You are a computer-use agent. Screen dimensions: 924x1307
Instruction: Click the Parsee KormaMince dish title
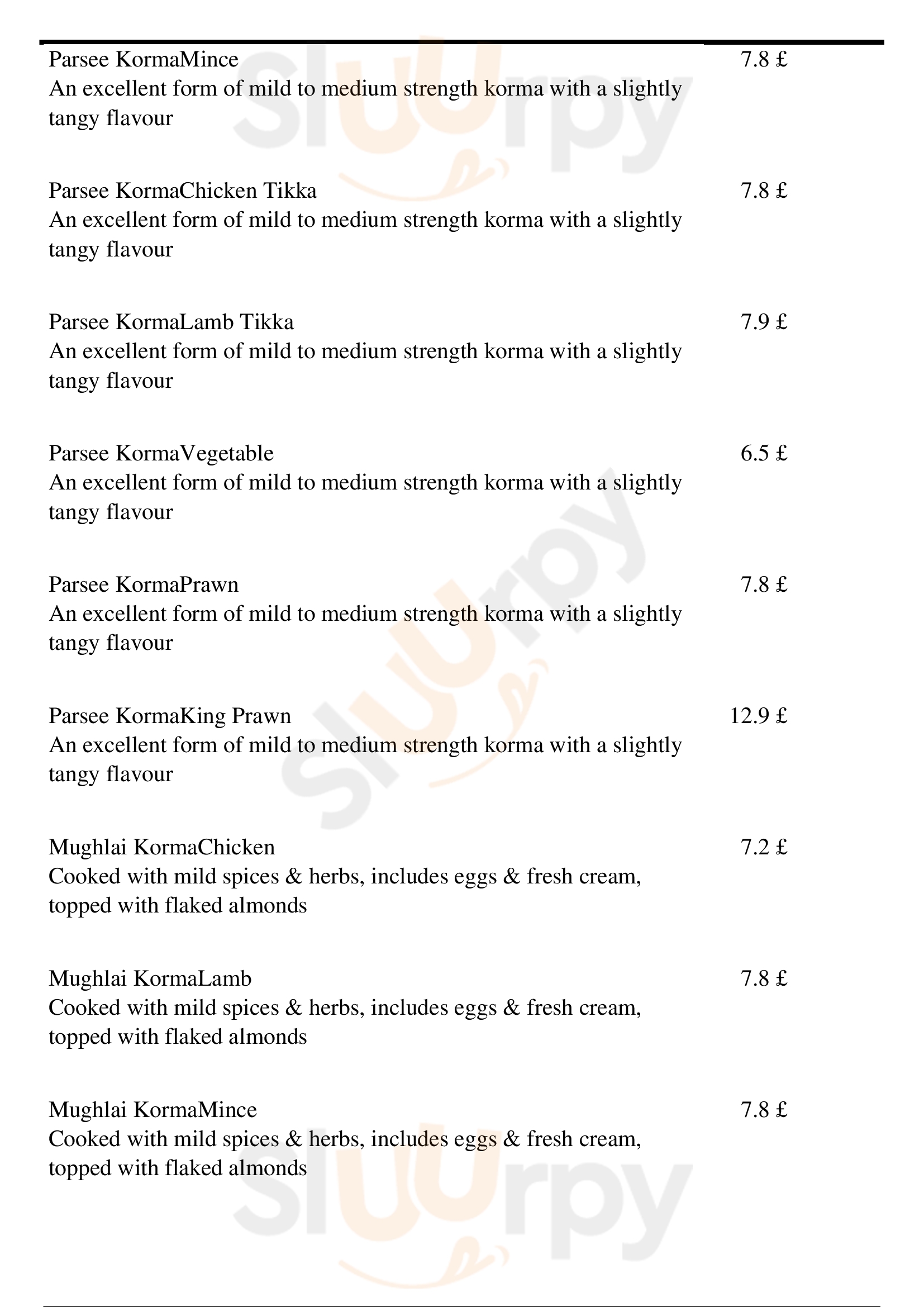[144, 60]
